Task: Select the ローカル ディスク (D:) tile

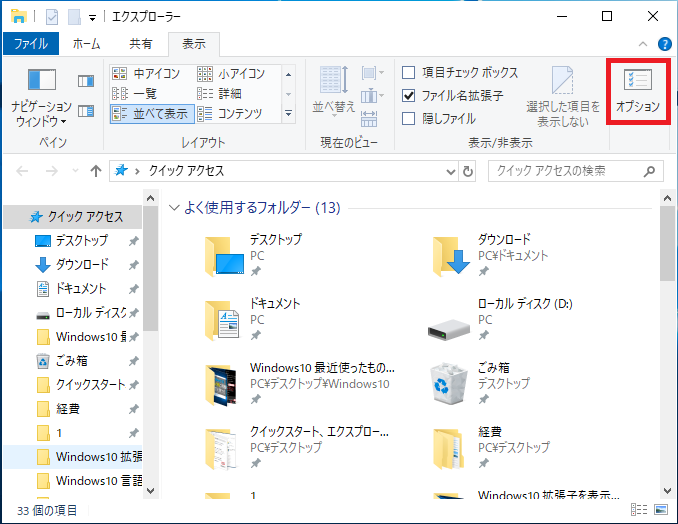Action: pyautogui.click(x=502, y=319)
